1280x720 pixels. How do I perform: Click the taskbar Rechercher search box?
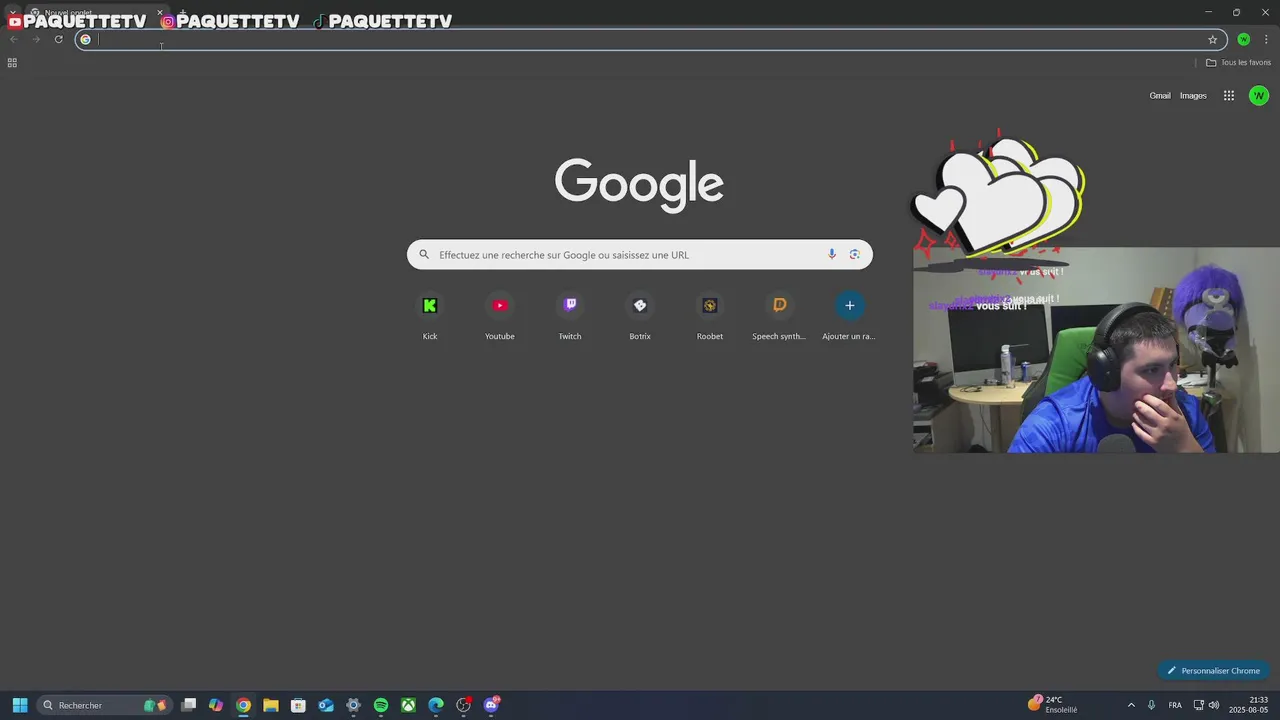[x=104, y=705]
